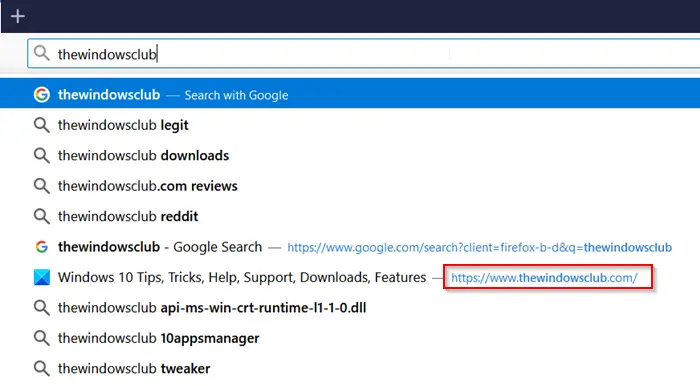Click inside the address bar text field
Screen dimensions: 700x386
click(363, 54)
